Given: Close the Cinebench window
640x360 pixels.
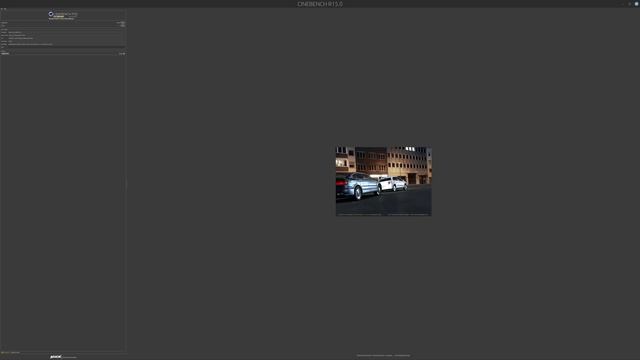Looking at the screenshot, I should pyautogui.click(x=636, y=4).
